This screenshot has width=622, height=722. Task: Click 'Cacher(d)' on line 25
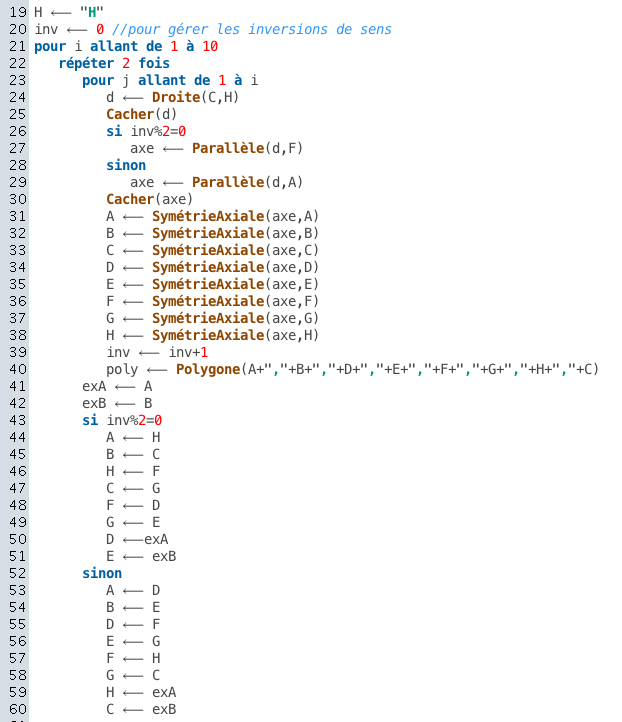point(141,114)
